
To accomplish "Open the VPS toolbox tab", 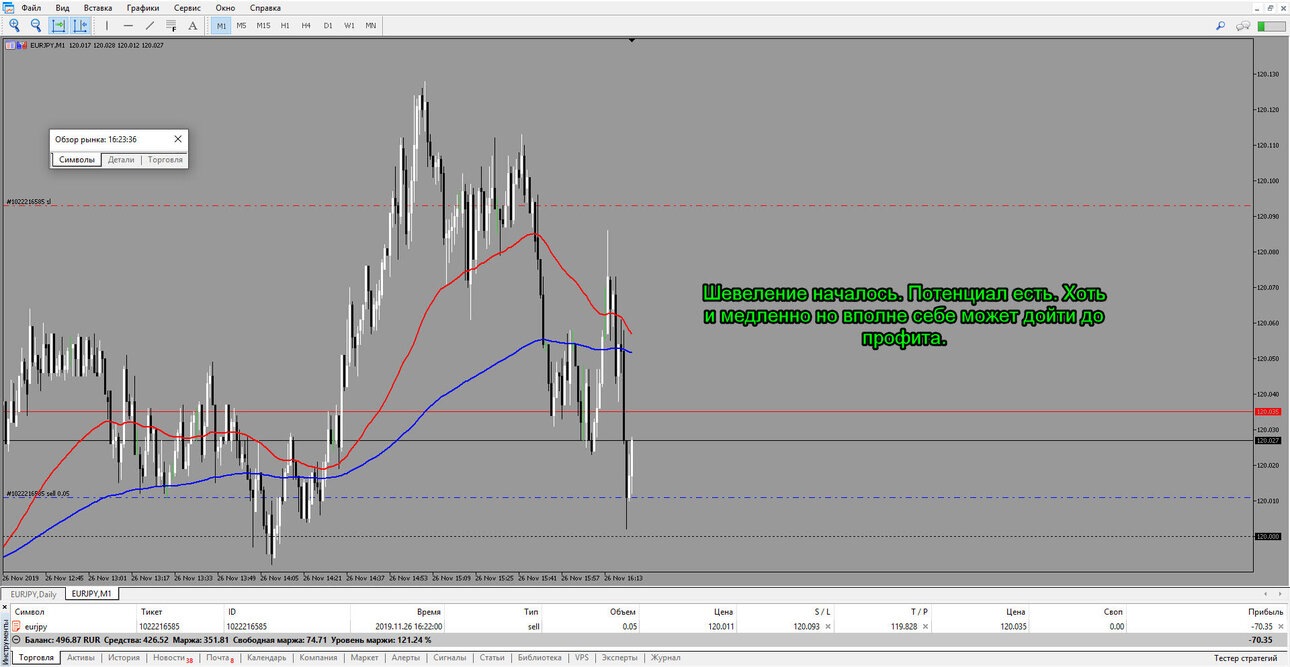I will [582, 658].
